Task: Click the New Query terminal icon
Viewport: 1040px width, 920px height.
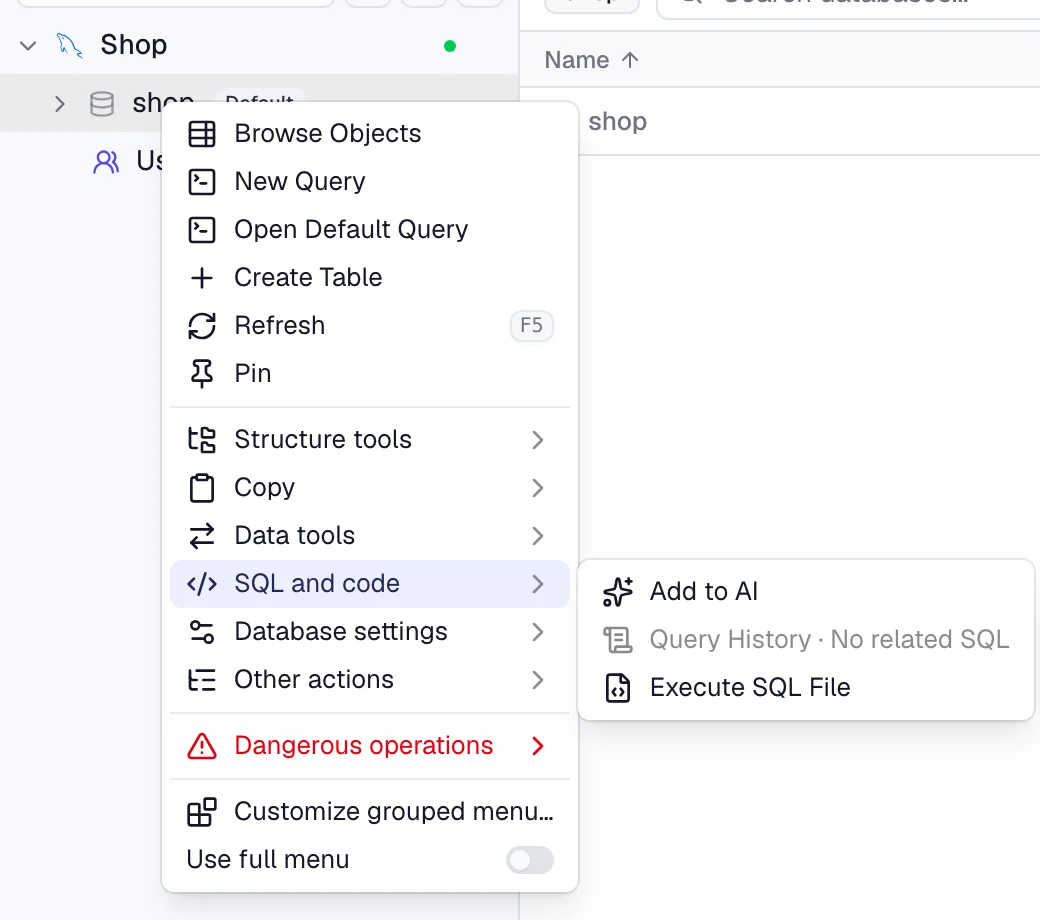Action: (x=202, y=182)
